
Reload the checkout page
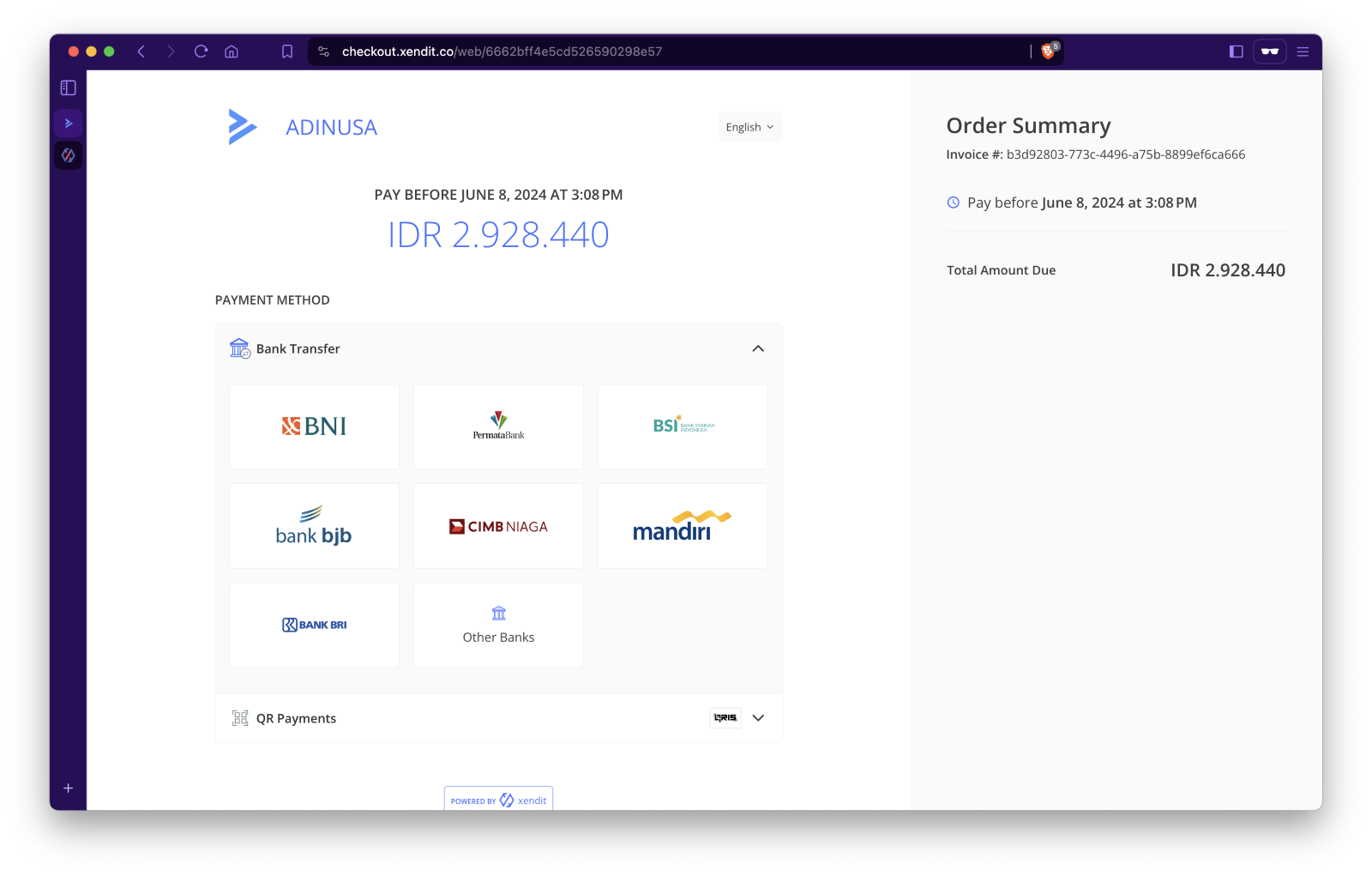click(x=202, y=51)
